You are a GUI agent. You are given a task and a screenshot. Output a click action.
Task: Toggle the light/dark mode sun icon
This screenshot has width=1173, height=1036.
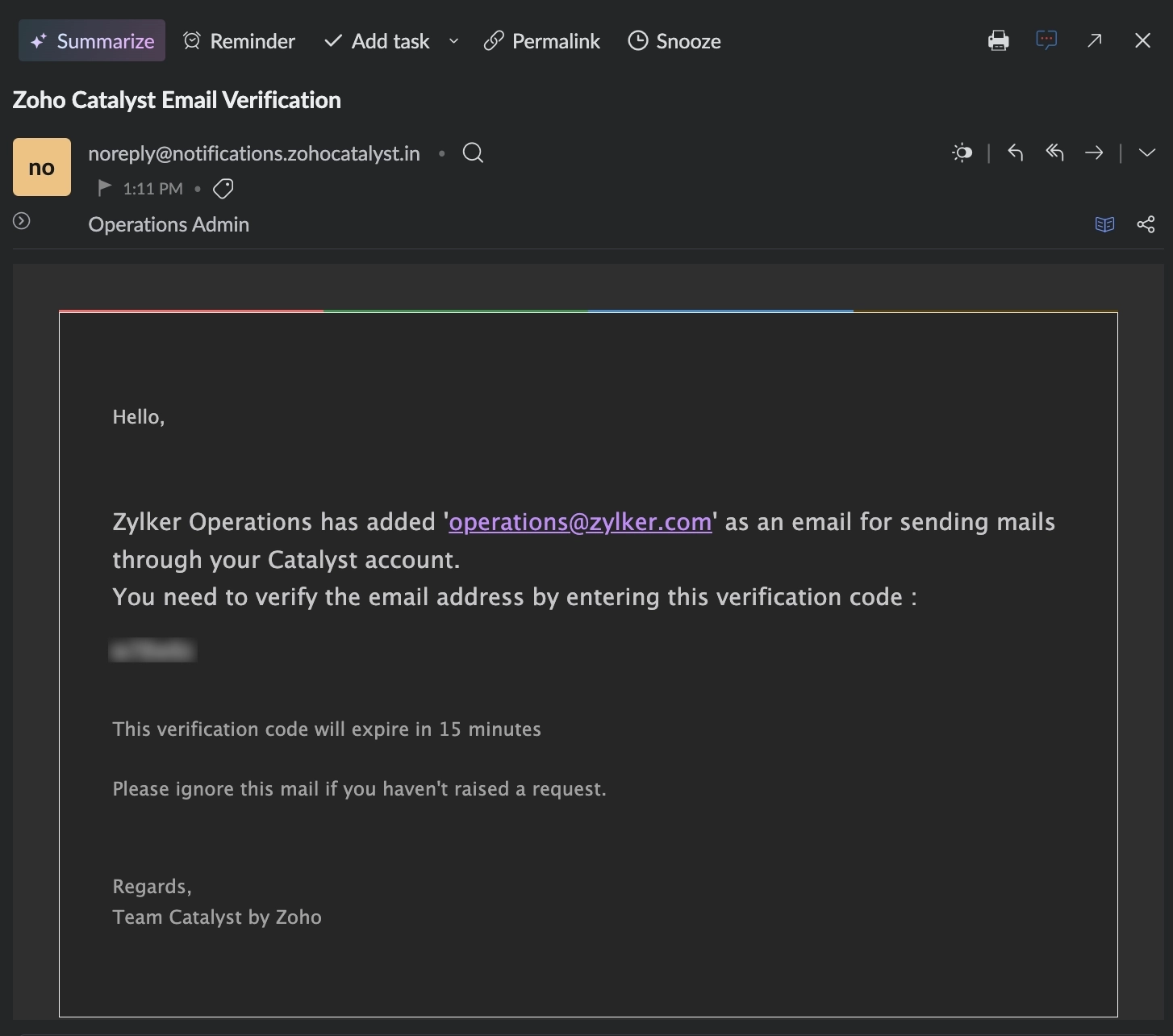pos(962,152)
